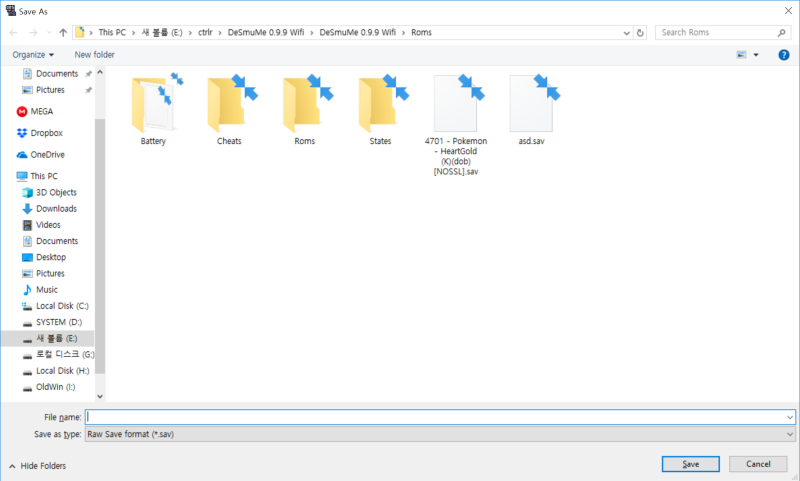Viewport: 800px width, 481px height.
Task: Click 새 볼륨 (E:) in breadcrumb path
Action: [162, 32]
